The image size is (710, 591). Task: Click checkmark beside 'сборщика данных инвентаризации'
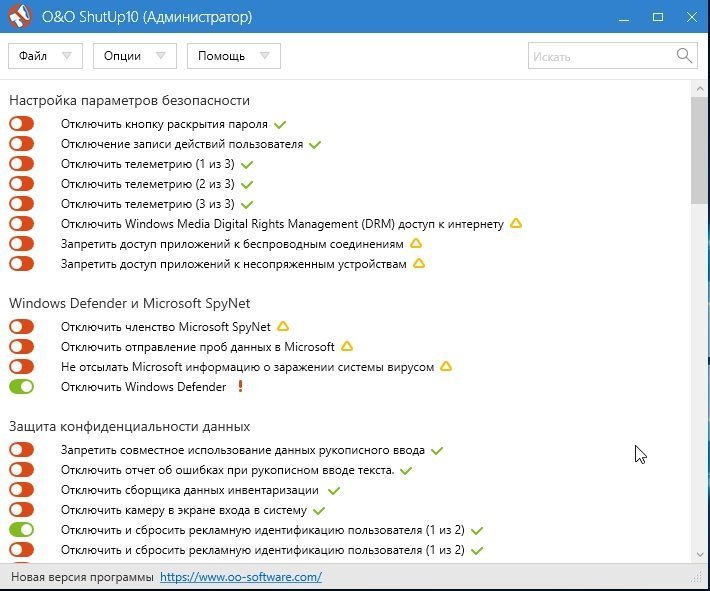(x=334, y=490)
